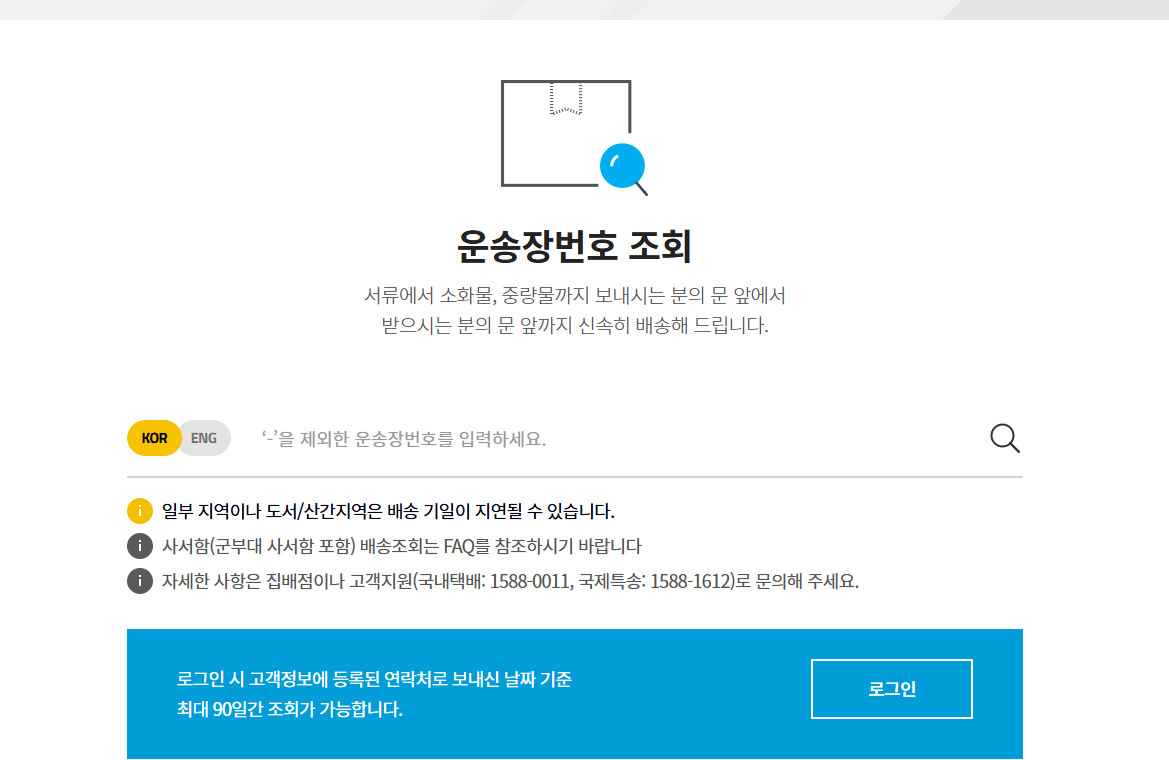Click the gray info icon by 사서함
The width and height of the screenshot is (1169, 760).
139,546
